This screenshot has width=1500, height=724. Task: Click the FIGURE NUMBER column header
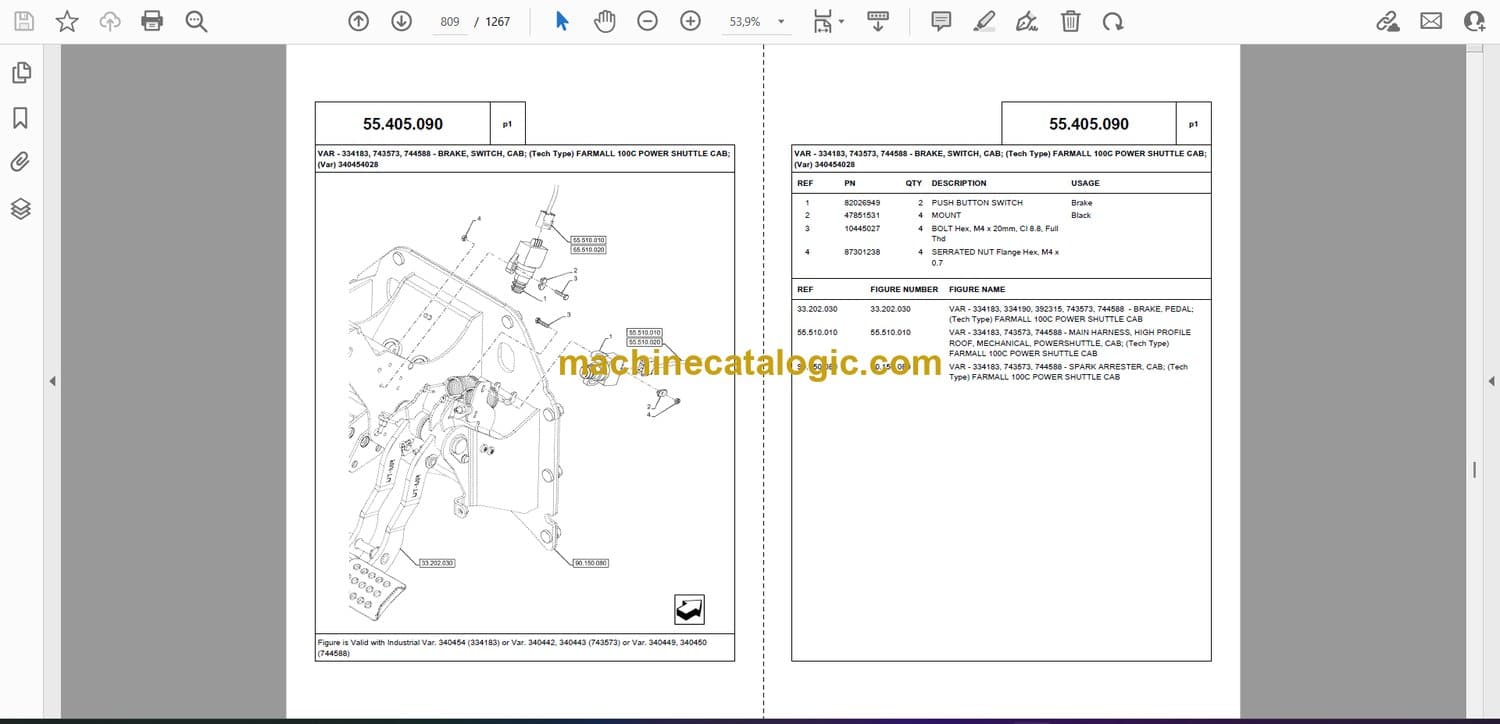click(x=904, y=289)
